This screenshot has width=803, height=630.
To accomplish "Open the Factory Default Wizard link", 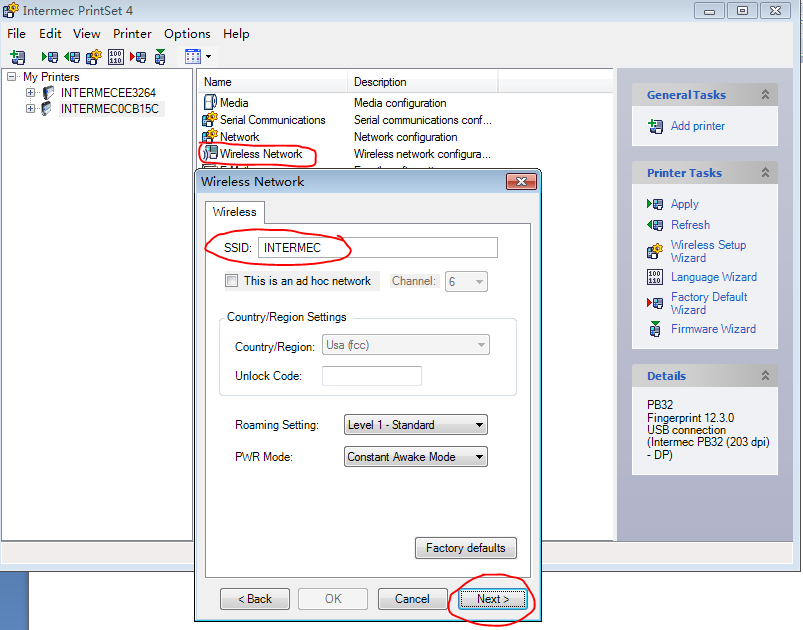I will pos(709,303).
